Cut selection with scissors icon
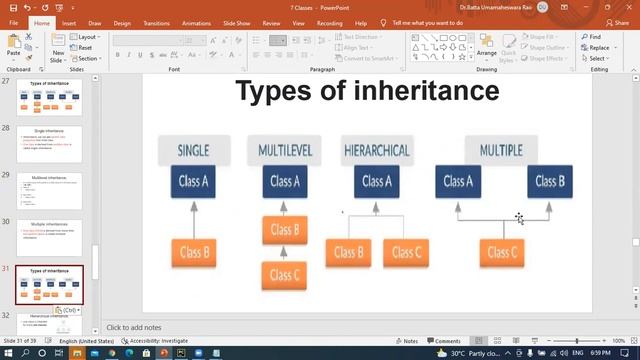Screen dimensions: 640x360 click(x=29, y=37)
